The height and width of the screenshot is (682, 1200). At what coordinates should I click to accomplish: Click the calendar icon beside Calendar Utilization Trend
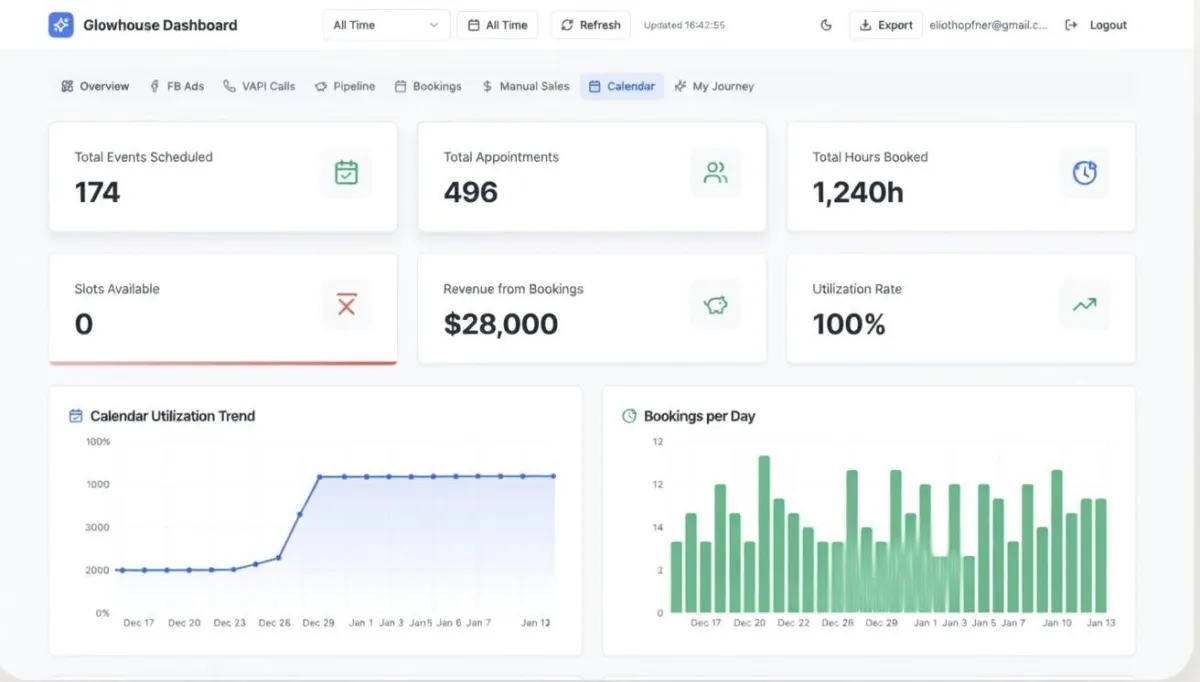[75, 416]
